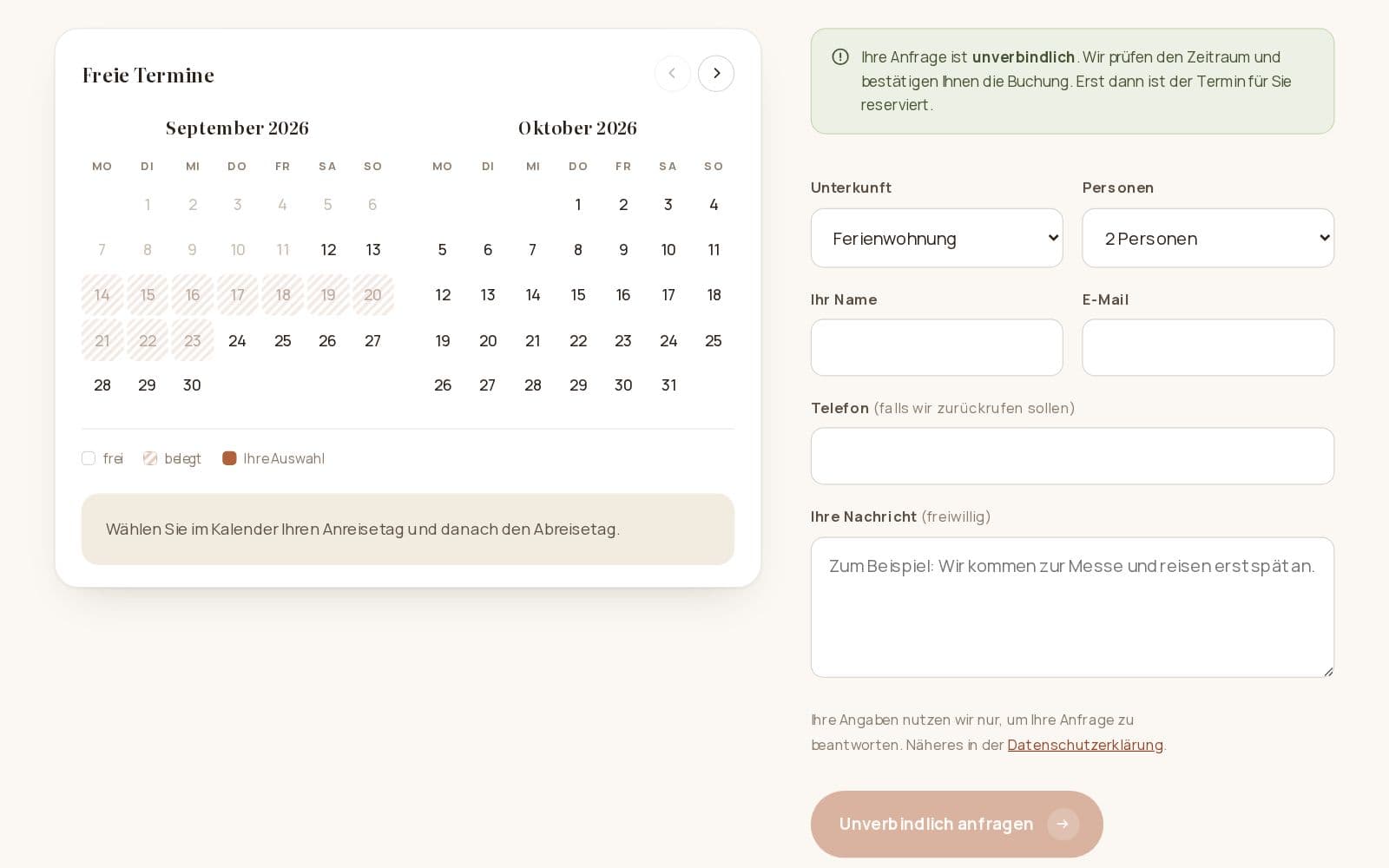Select September 28 in the calendar
The image size is (1389, 868).
coord(102,385)
